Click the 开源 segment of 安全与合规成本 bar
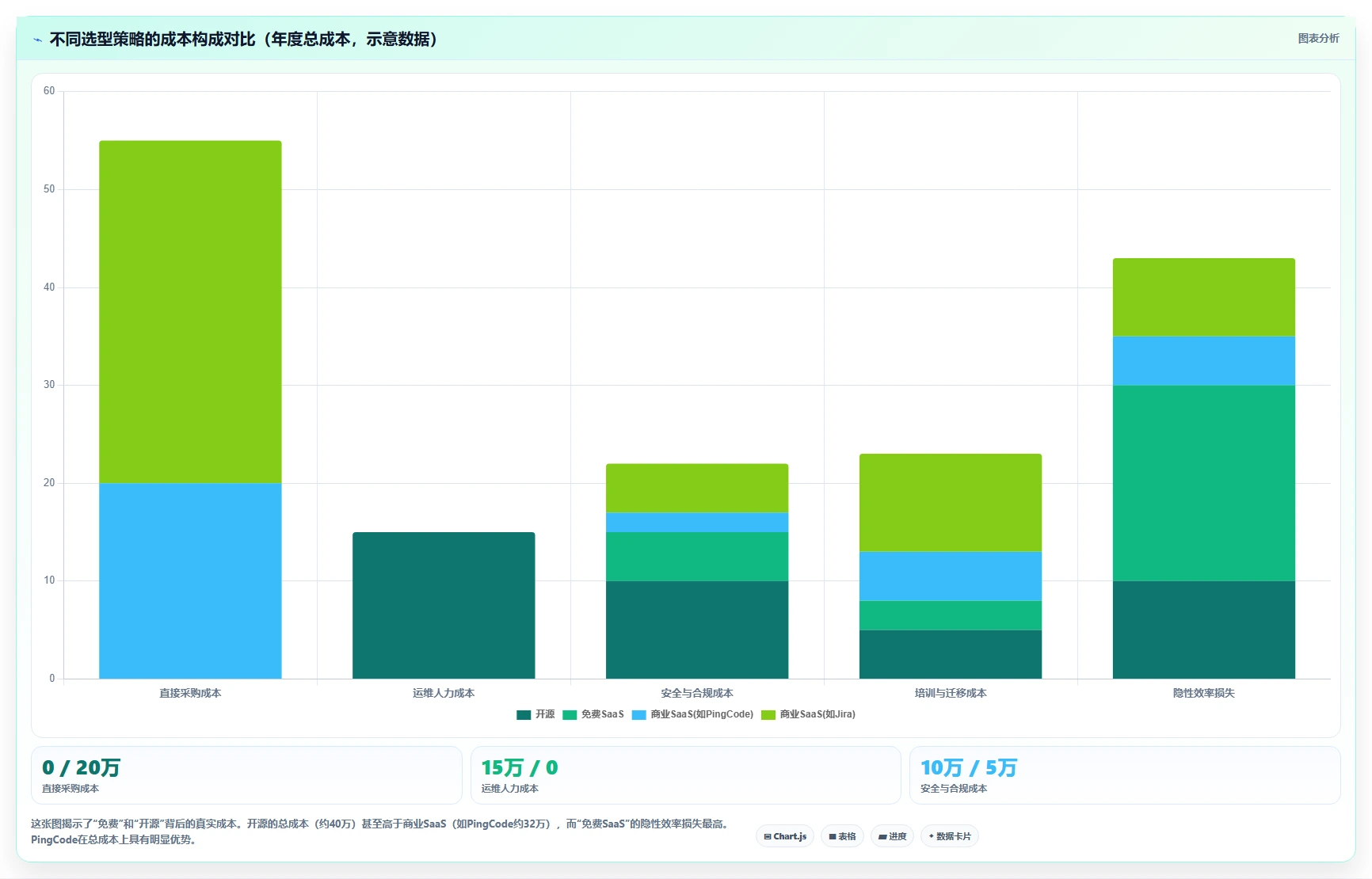The width and height of the screenshot is (1372, 879). (x=697, y=630)
